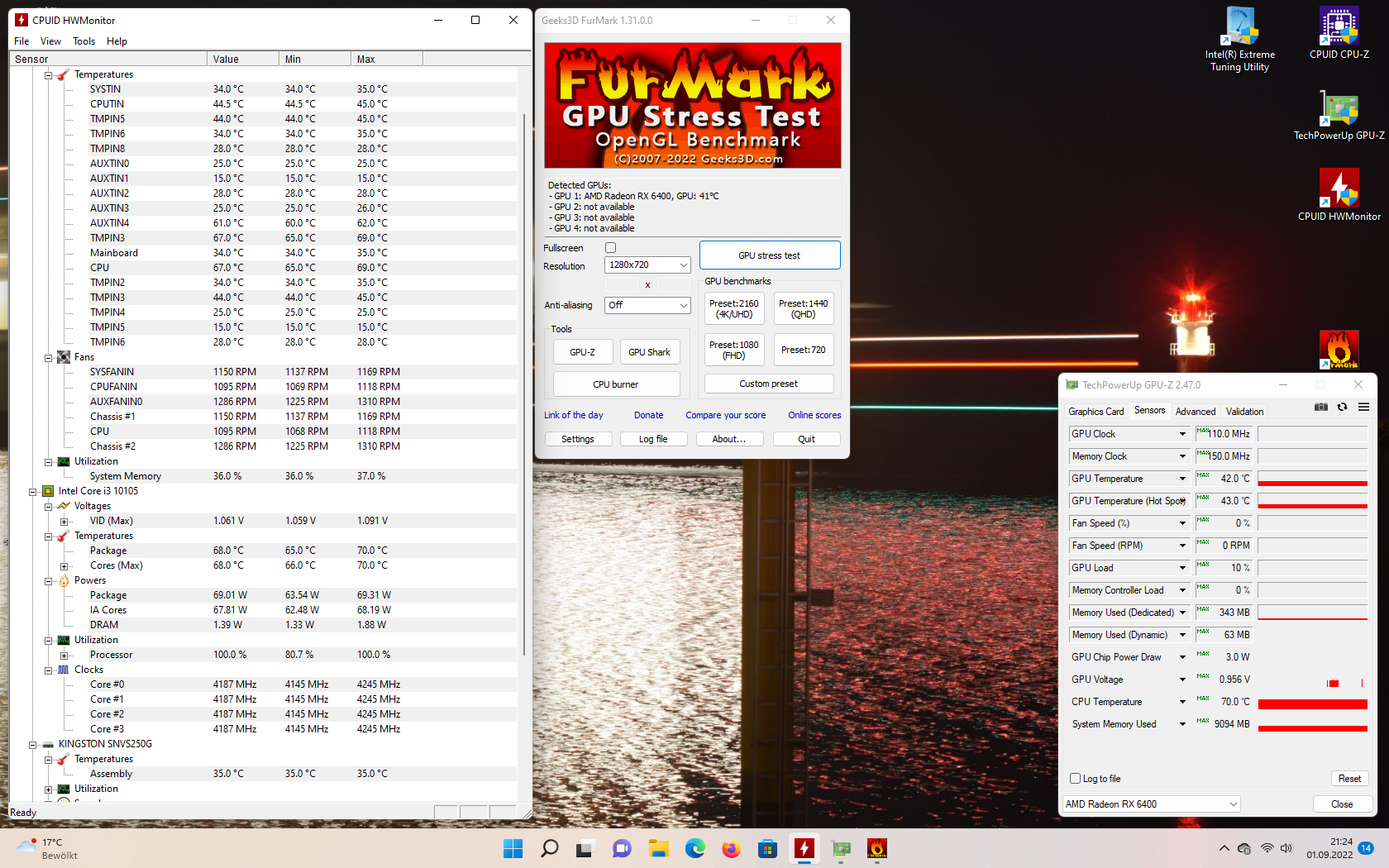Image resolution: width=1389 pixels, height=868 pixels.
Task: Click the CPU Temperature sensor graph
Action: pyautogui.click(x=1313, y=702)
